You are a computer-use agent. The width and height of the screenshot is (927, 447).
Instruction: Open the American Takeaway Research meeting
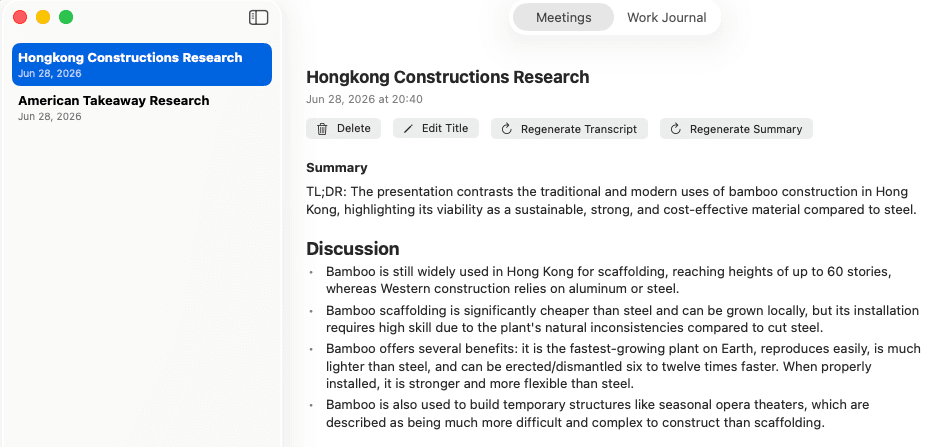pyautogui.click(x=142, y=108)
